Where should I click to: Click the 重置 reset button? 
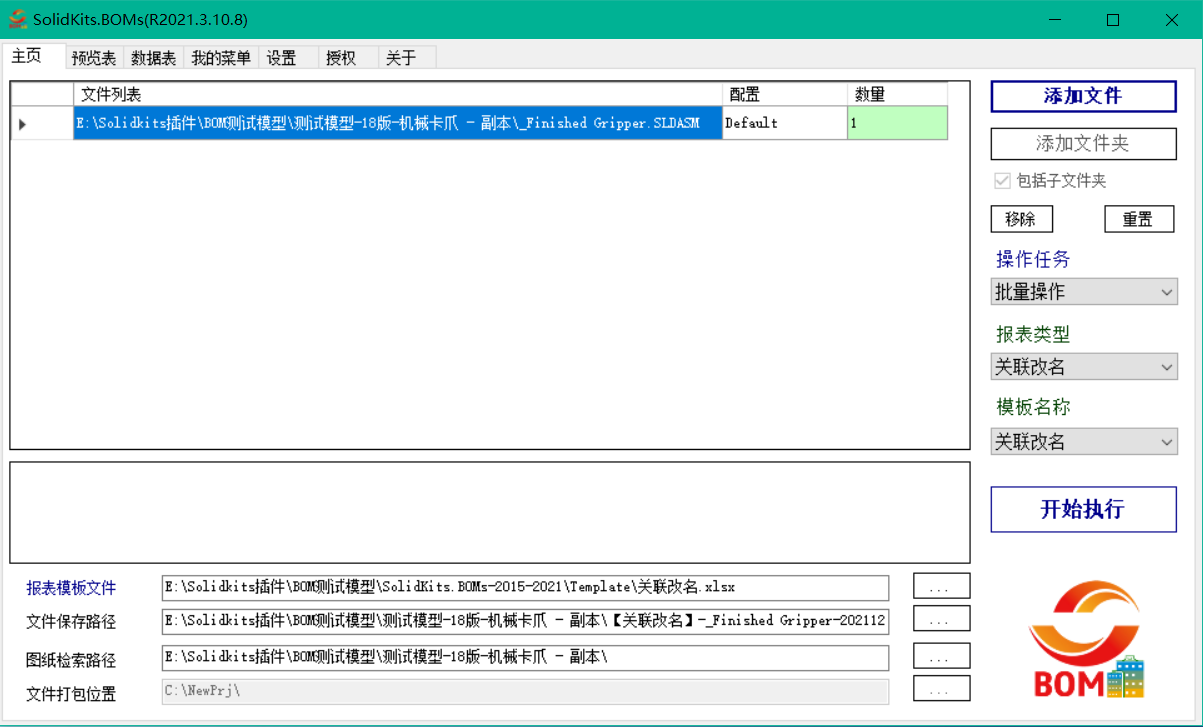click(x=1139, y=218)
